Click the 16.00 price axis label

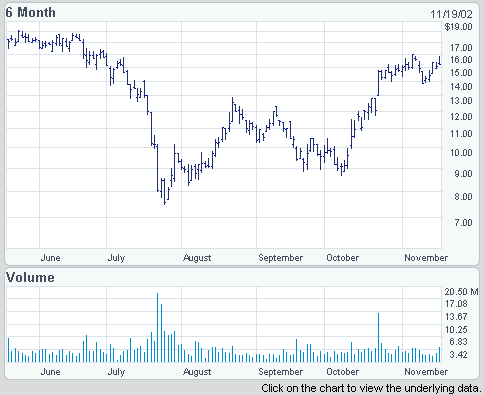click(461, 60)
